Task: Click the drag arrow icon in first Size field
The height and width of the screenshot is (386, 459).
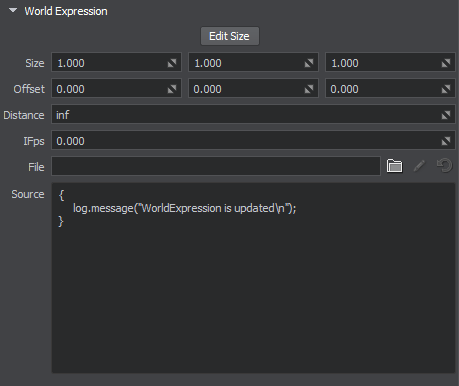Action: click(x=172, y=63)
